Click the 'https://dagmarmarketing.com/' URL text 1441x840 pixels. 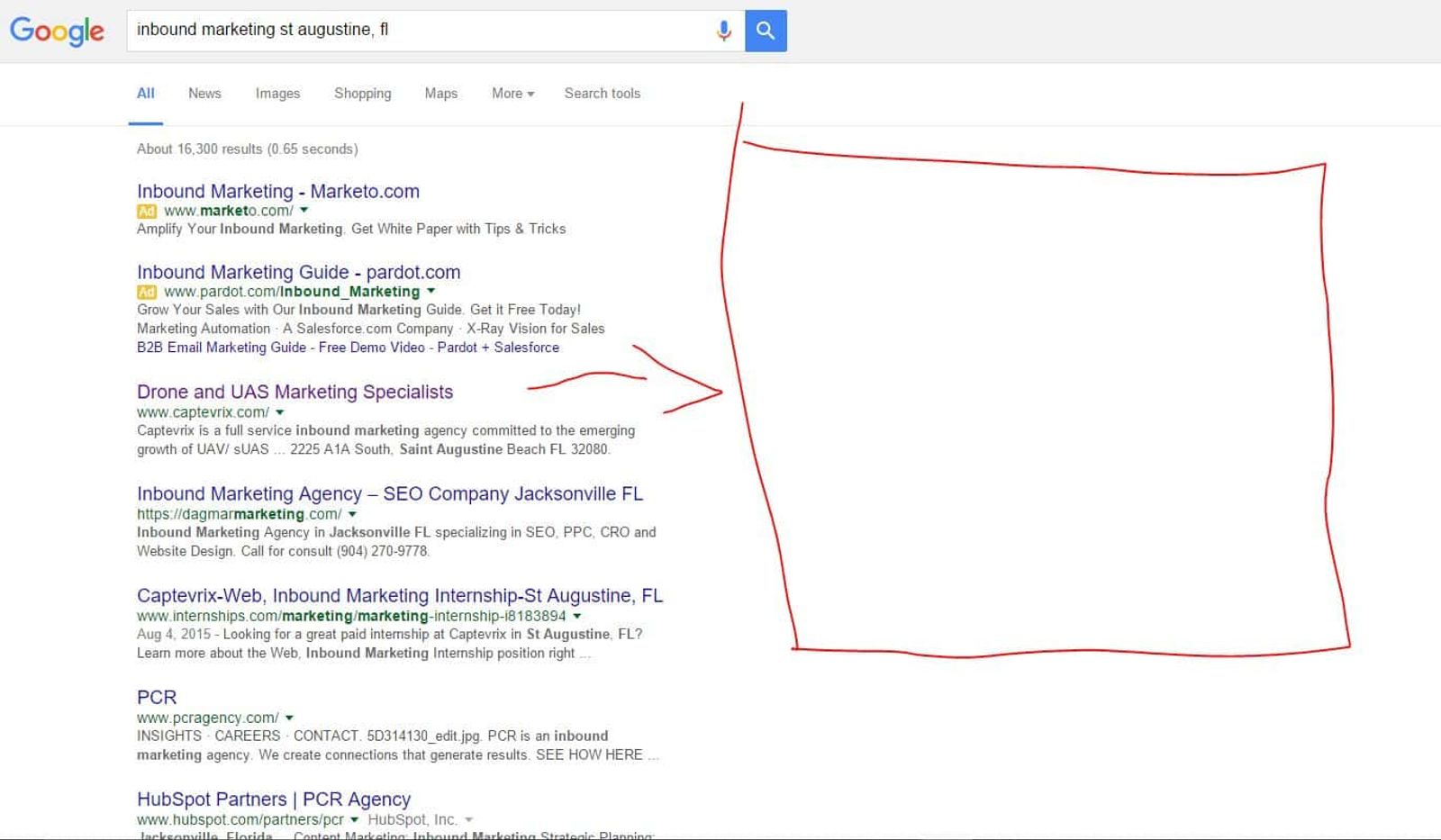(x=240, y=514)
